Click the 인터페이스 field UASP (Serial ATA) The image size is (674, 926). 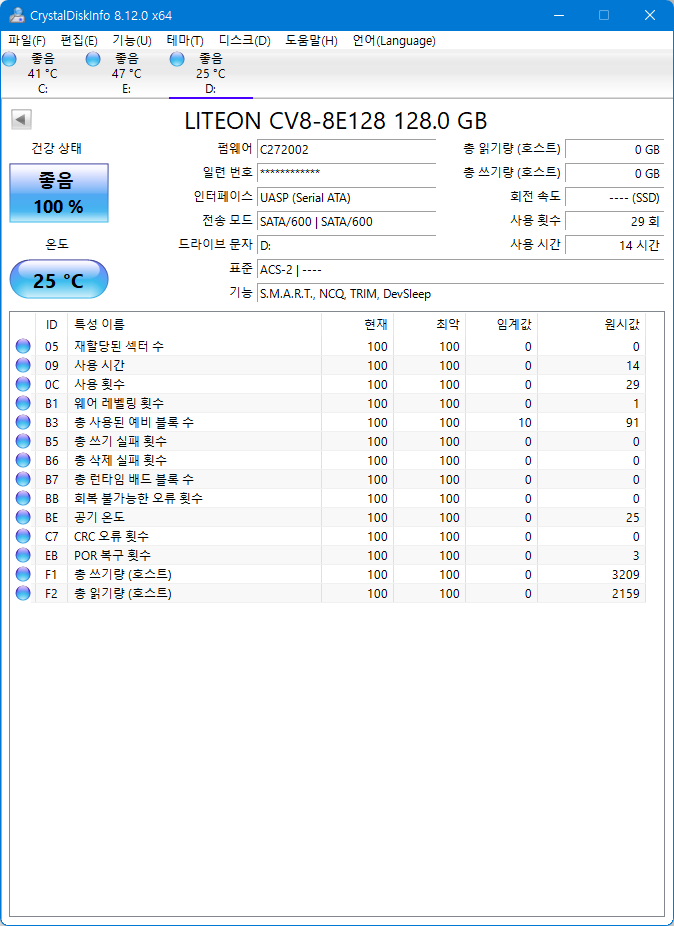click(x=347, y=197)
